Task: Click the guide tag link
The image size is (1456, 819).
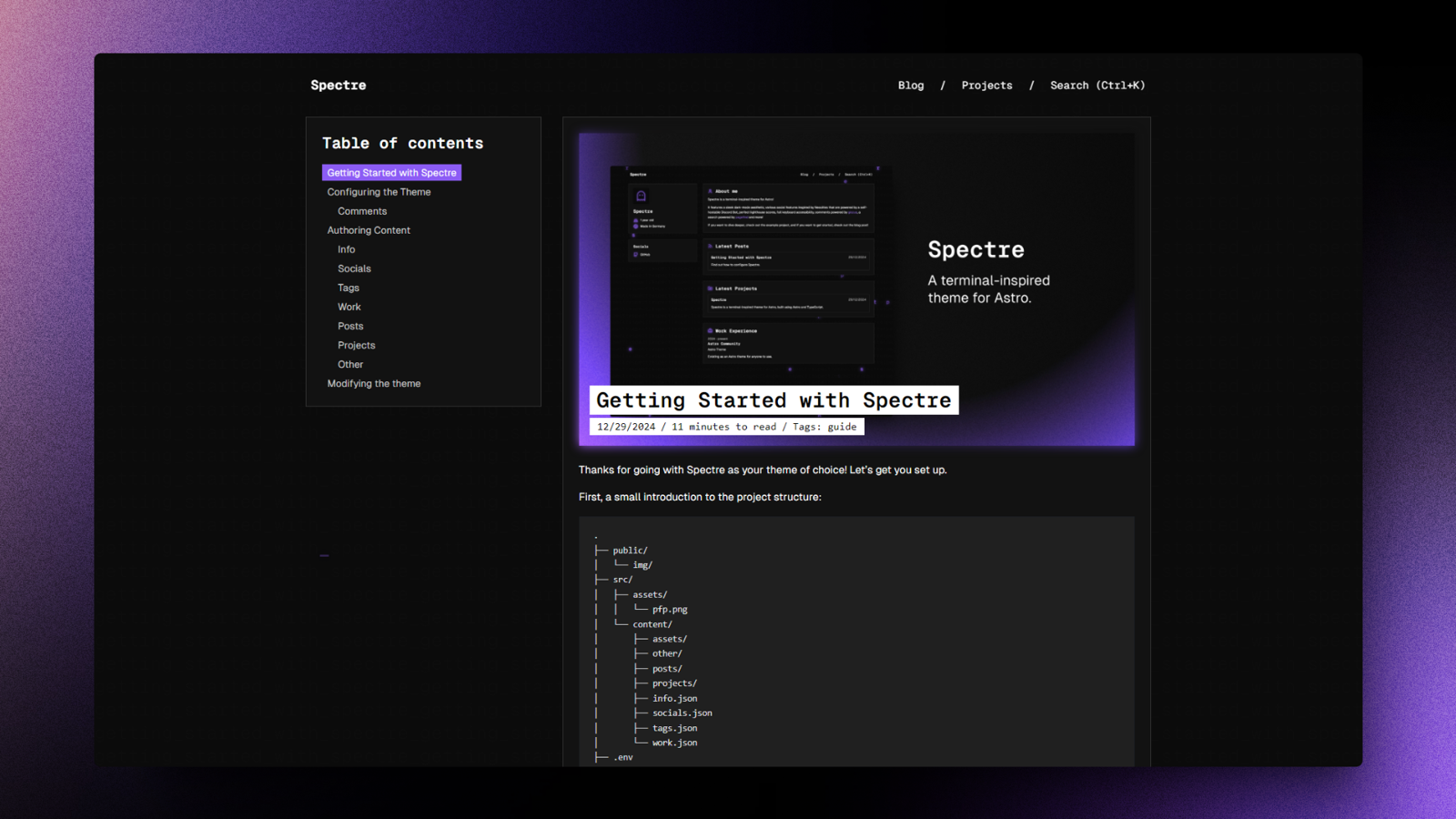Action: 842,427
